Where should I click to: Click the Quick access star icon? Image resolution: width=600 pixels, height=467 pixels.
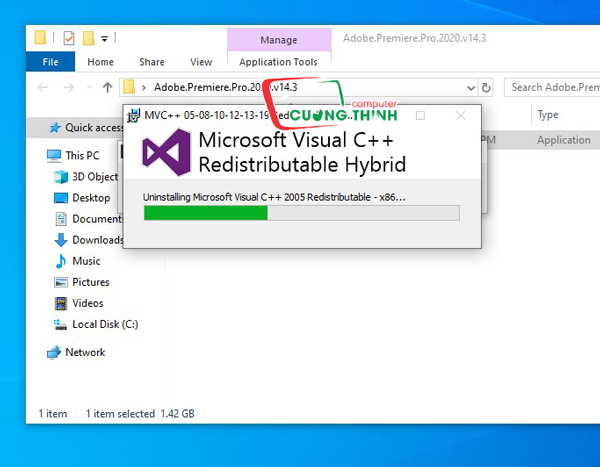(x=55, y=127)
